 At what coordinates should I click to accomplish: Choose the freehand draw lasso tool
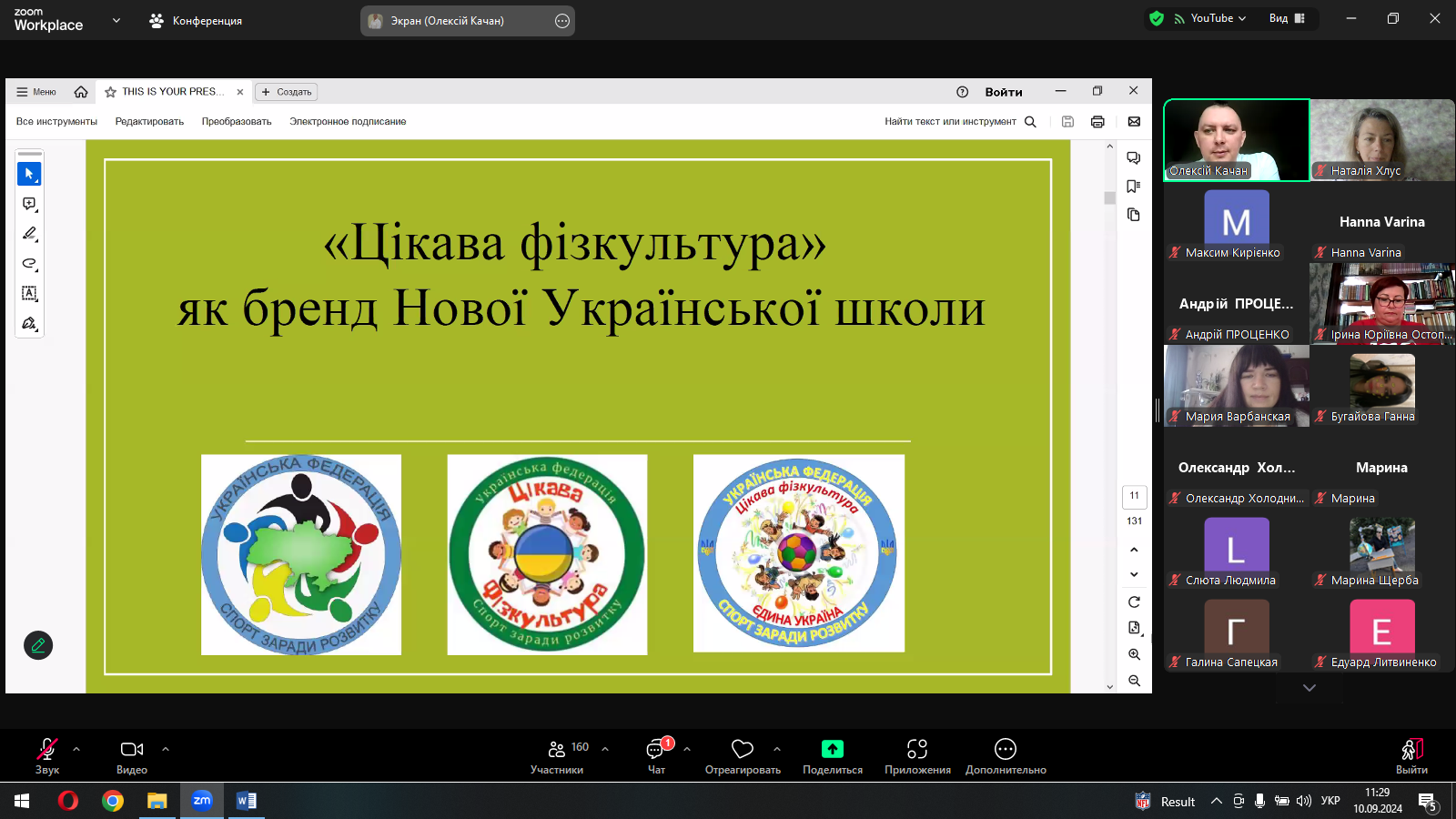29,264
